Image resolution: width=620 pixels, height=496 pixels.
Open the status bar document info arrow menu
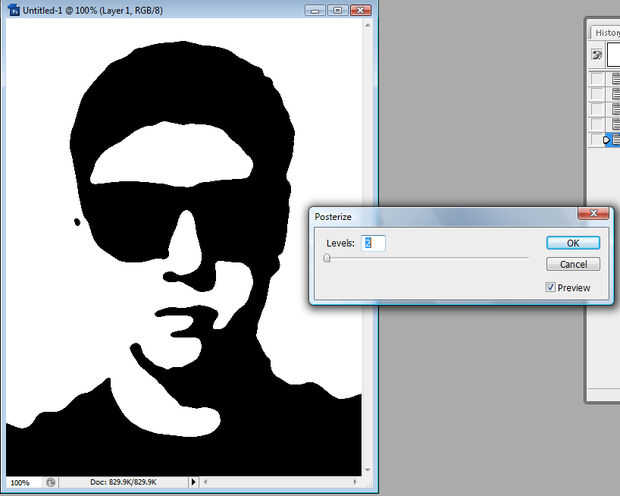click(x=193, y=482)
